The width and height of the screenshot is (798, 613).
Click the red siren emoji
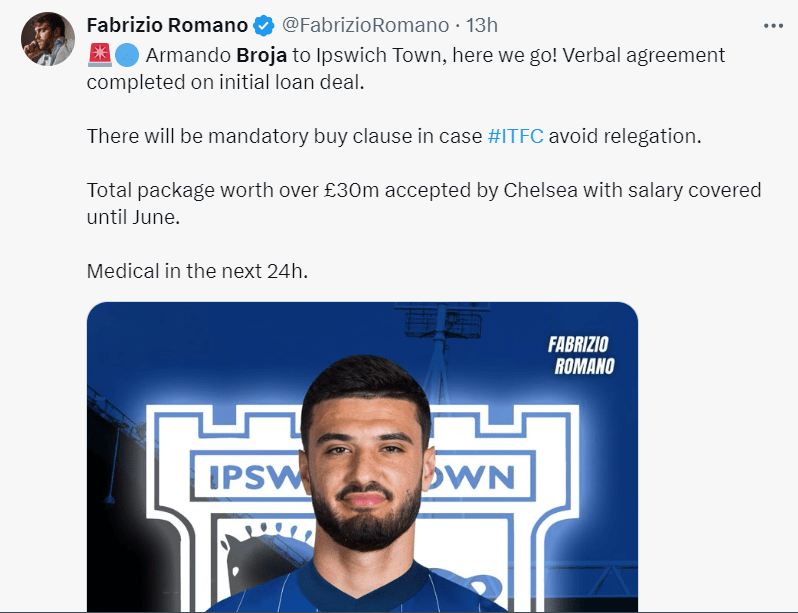coord(99,55)
